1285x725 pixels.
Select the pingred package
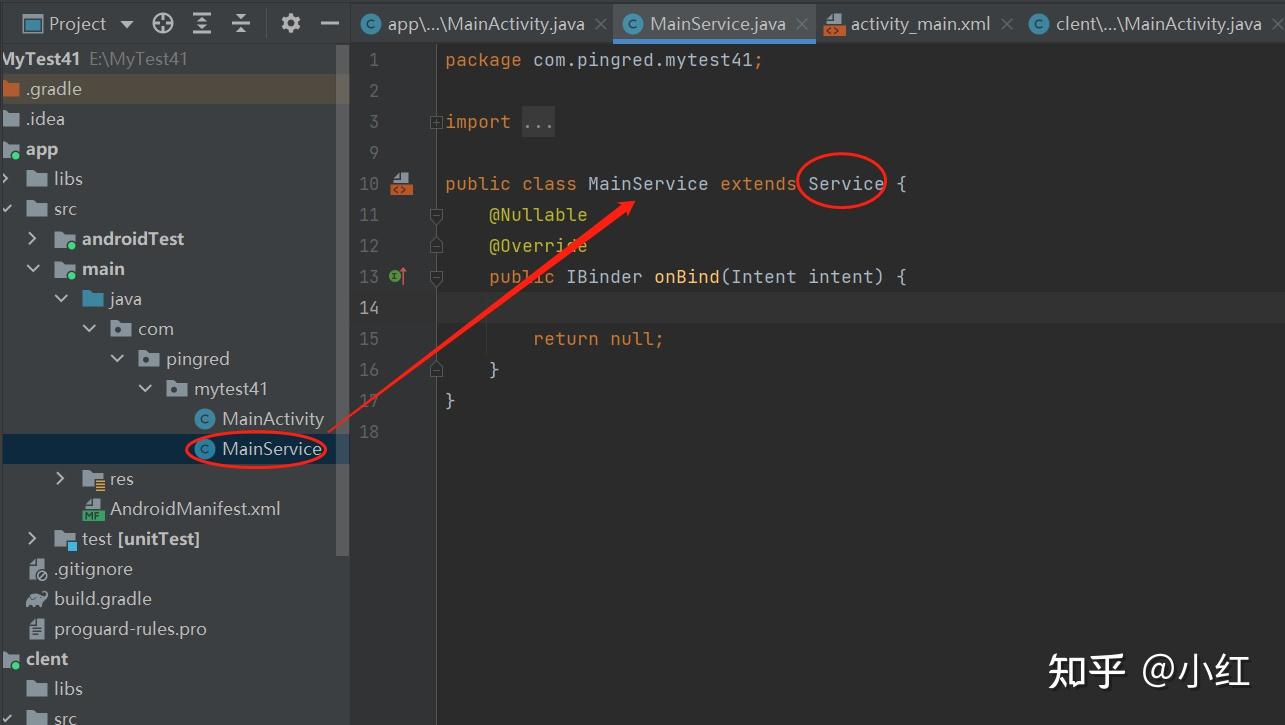pyautogui.click(x=197, y=359)
